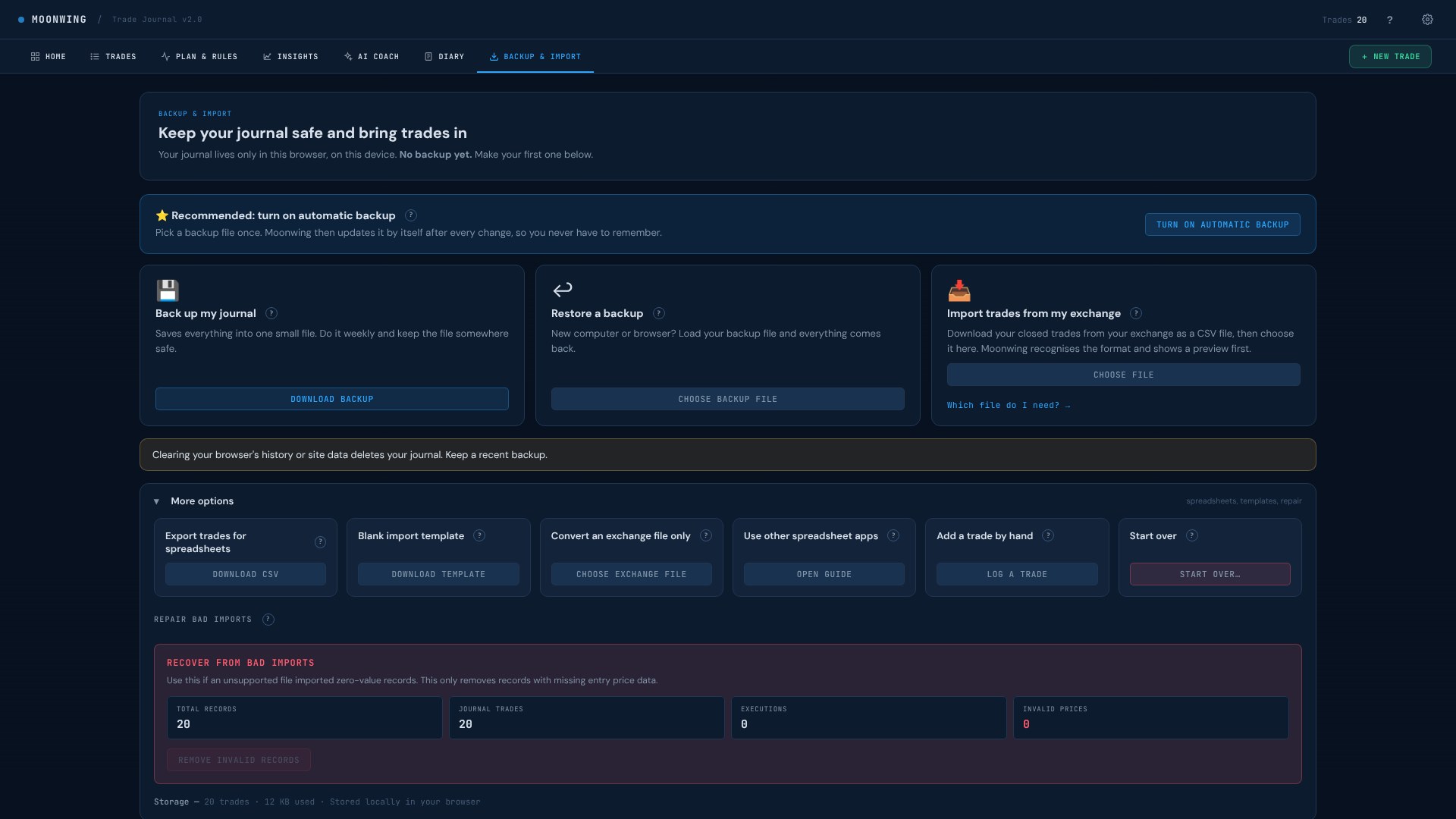The width and height of the screenshot is (1456, 819).
Task: Turn on automatic backup
Action: pos(1222,224)
